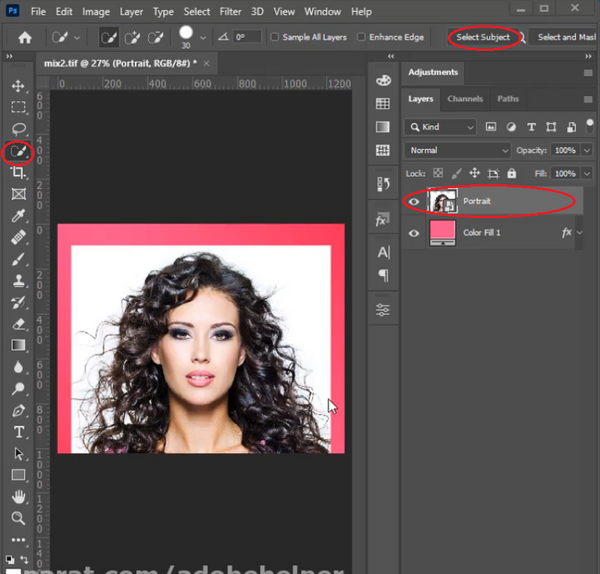Select the Dodge tool

pyautogui.click(x=18, y=389)
